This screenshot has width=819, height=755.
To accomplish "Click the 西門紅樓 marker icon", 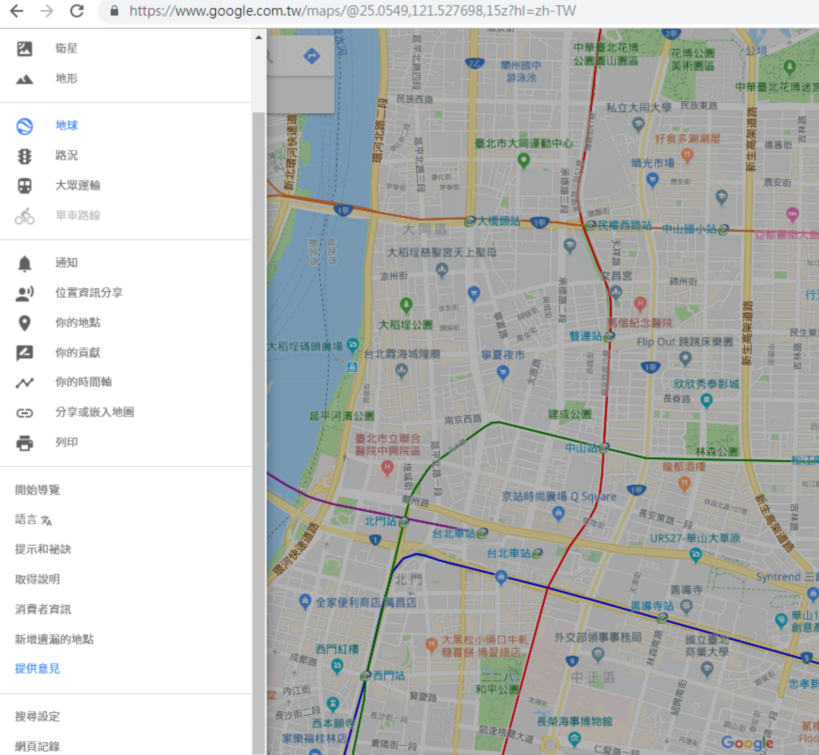I will point(337,666).
